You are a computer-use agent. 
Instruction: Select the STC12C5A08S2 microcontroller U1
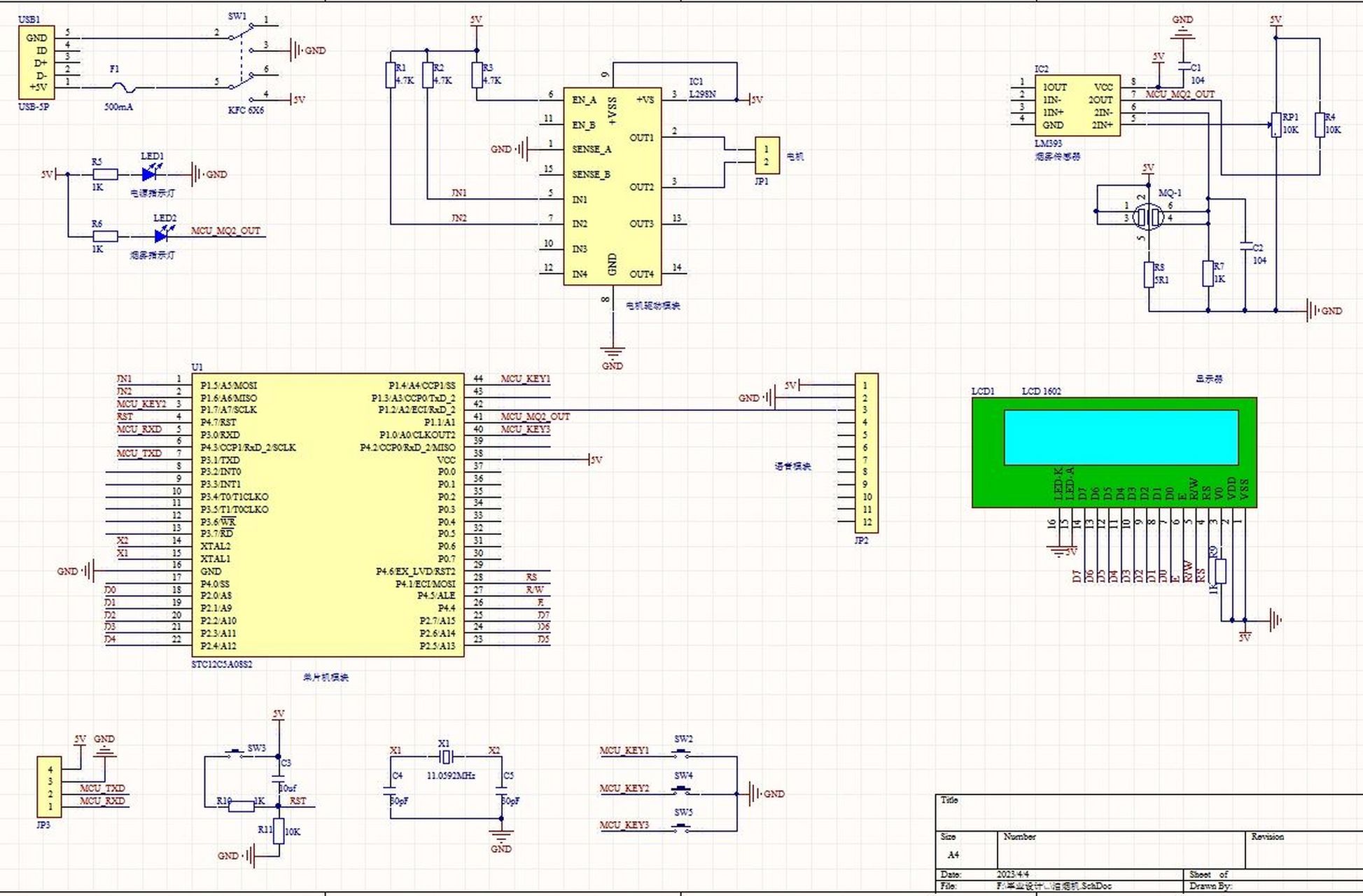(x=328, y=515)
